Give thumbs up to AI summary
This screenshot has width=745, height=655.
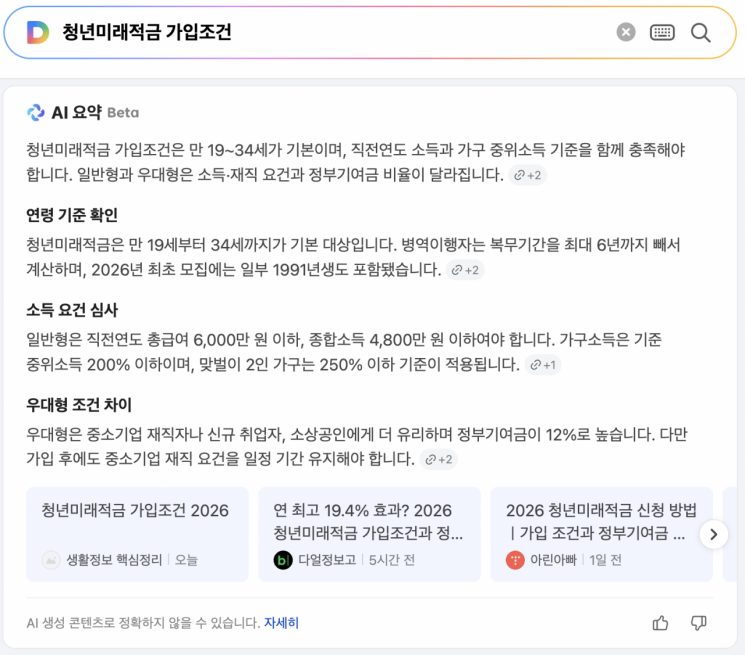[660, 623]
